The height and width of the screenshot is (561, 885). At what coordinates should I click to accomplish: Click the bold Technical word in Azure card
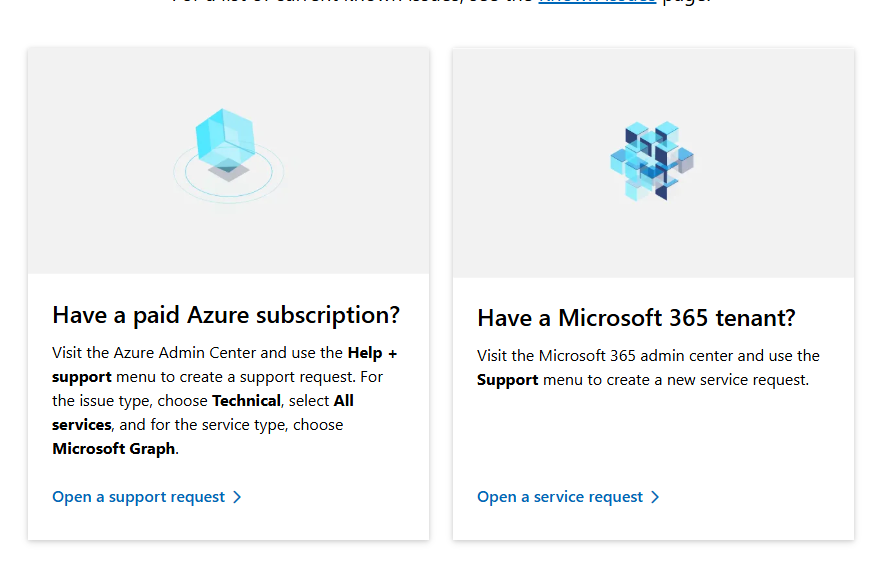pos(246,401)
